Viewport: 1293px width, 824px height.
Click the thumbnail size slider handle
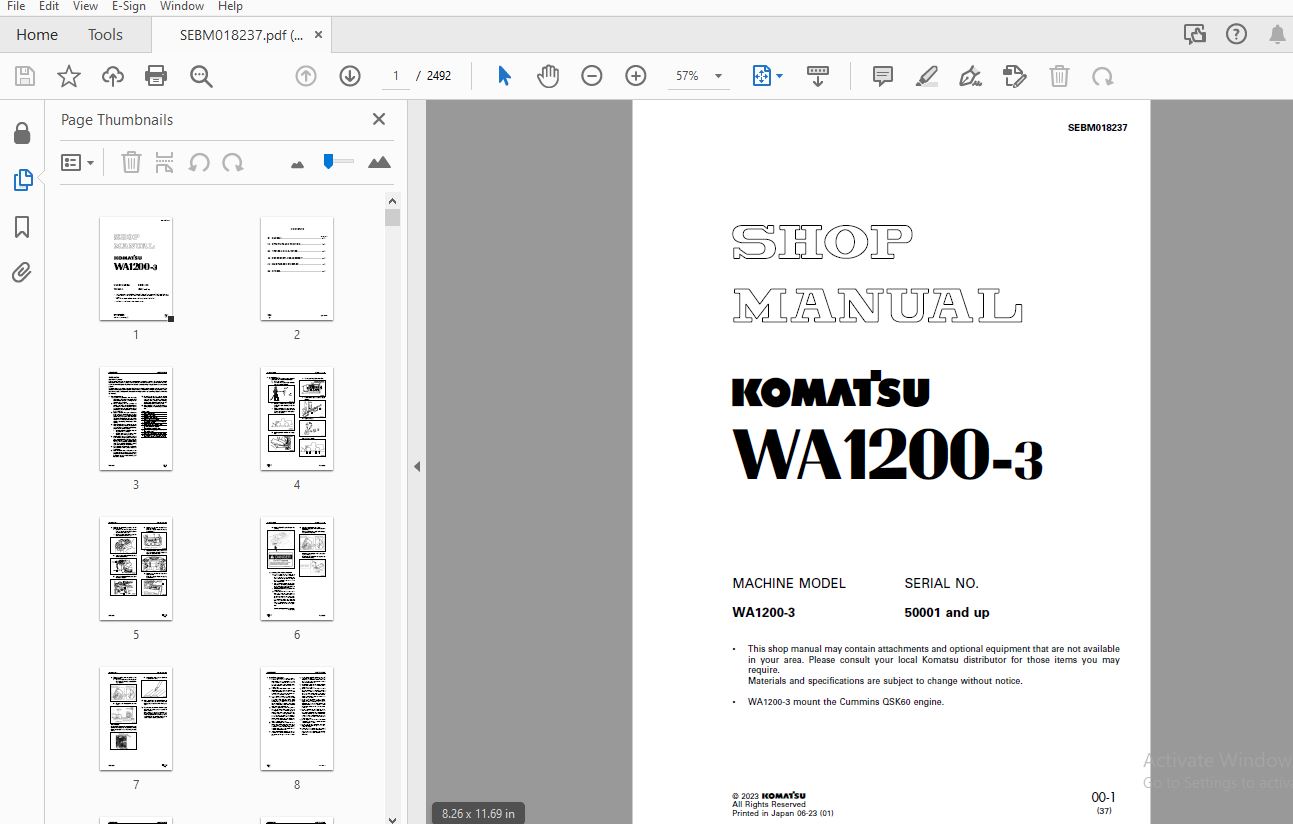pyautogui.click(x=328, y=161)
